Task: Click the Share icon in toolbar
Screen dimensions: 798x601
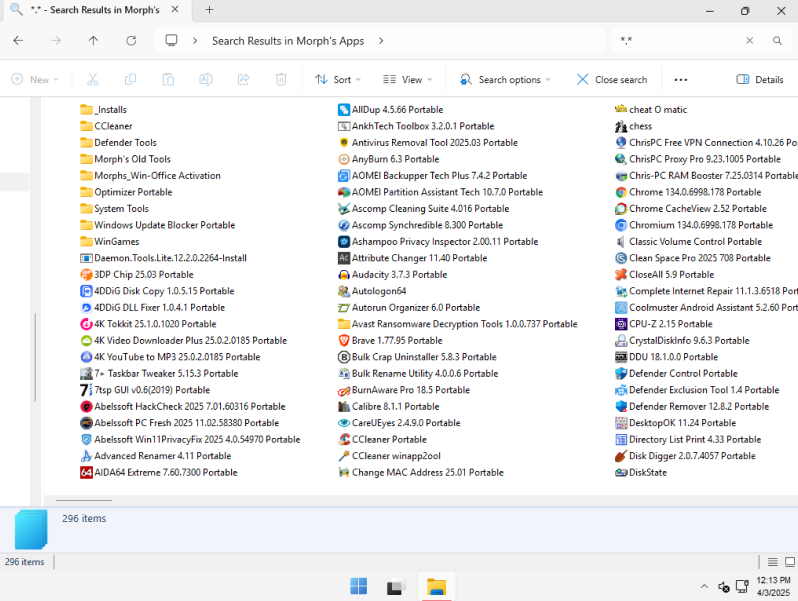Action: click(244, 79)
